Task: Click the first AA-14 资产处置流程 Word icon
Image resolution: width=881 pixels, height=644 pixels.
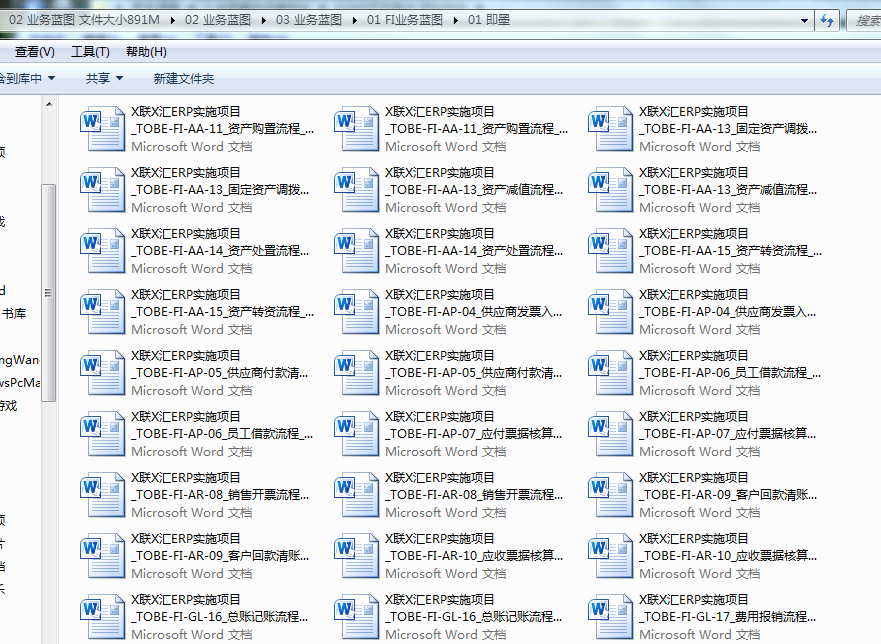Action: coord(104,250)
